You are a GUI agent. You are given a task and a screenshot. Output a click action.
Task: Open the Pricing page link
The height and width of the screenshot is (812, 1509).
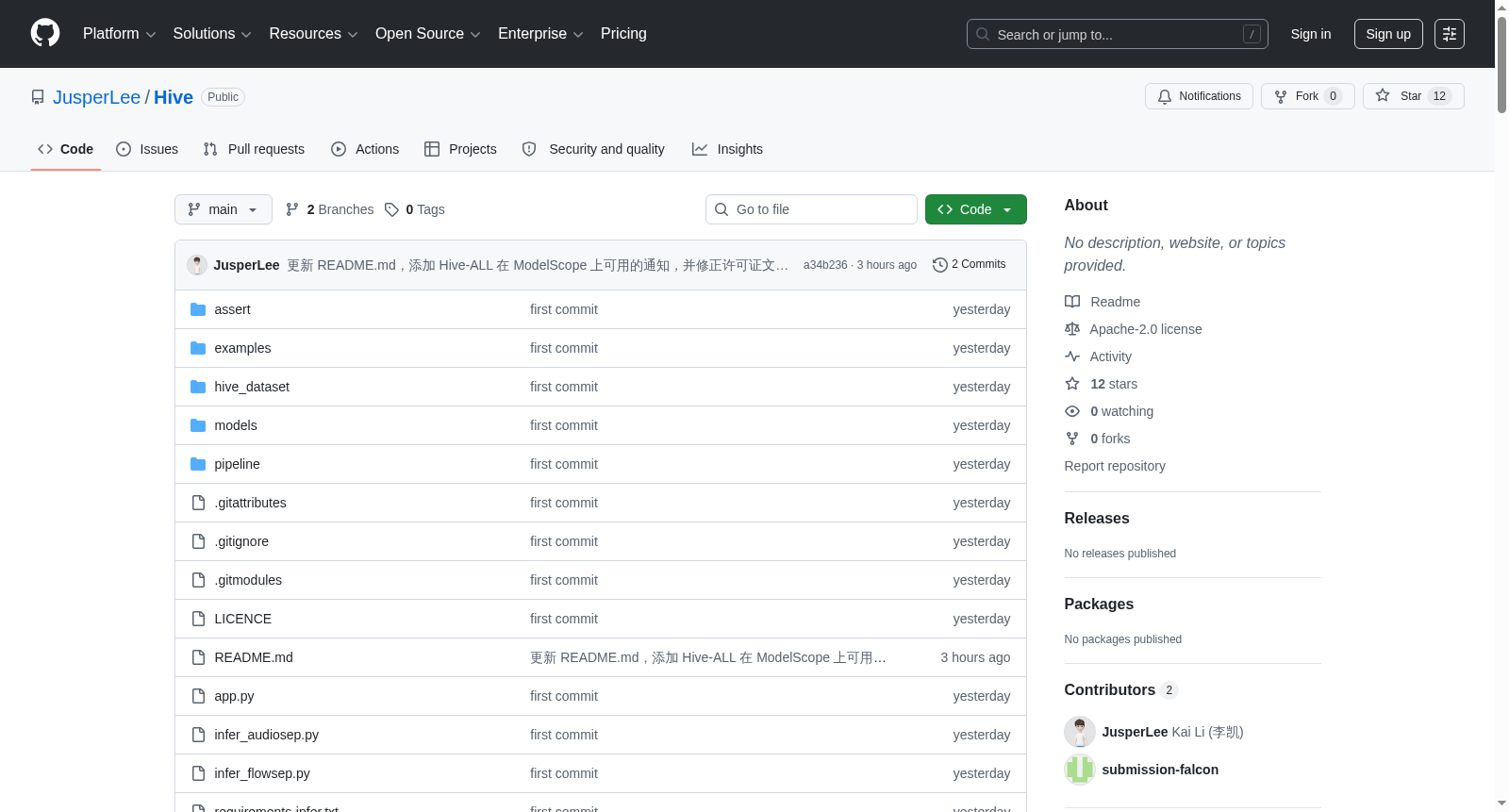(x=623, y=34)
